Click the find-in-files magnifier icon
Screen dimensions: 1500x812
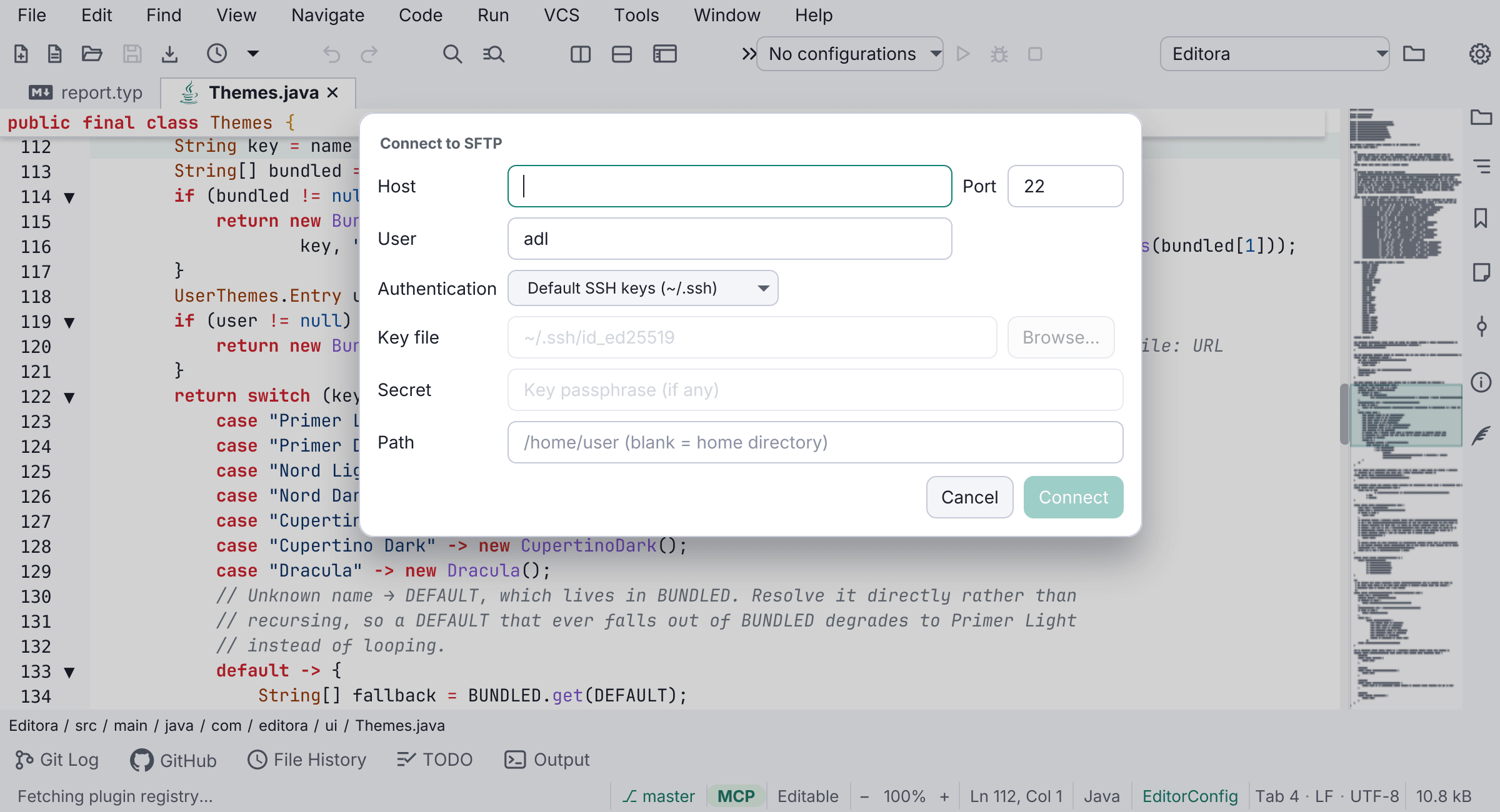(494, 54)
